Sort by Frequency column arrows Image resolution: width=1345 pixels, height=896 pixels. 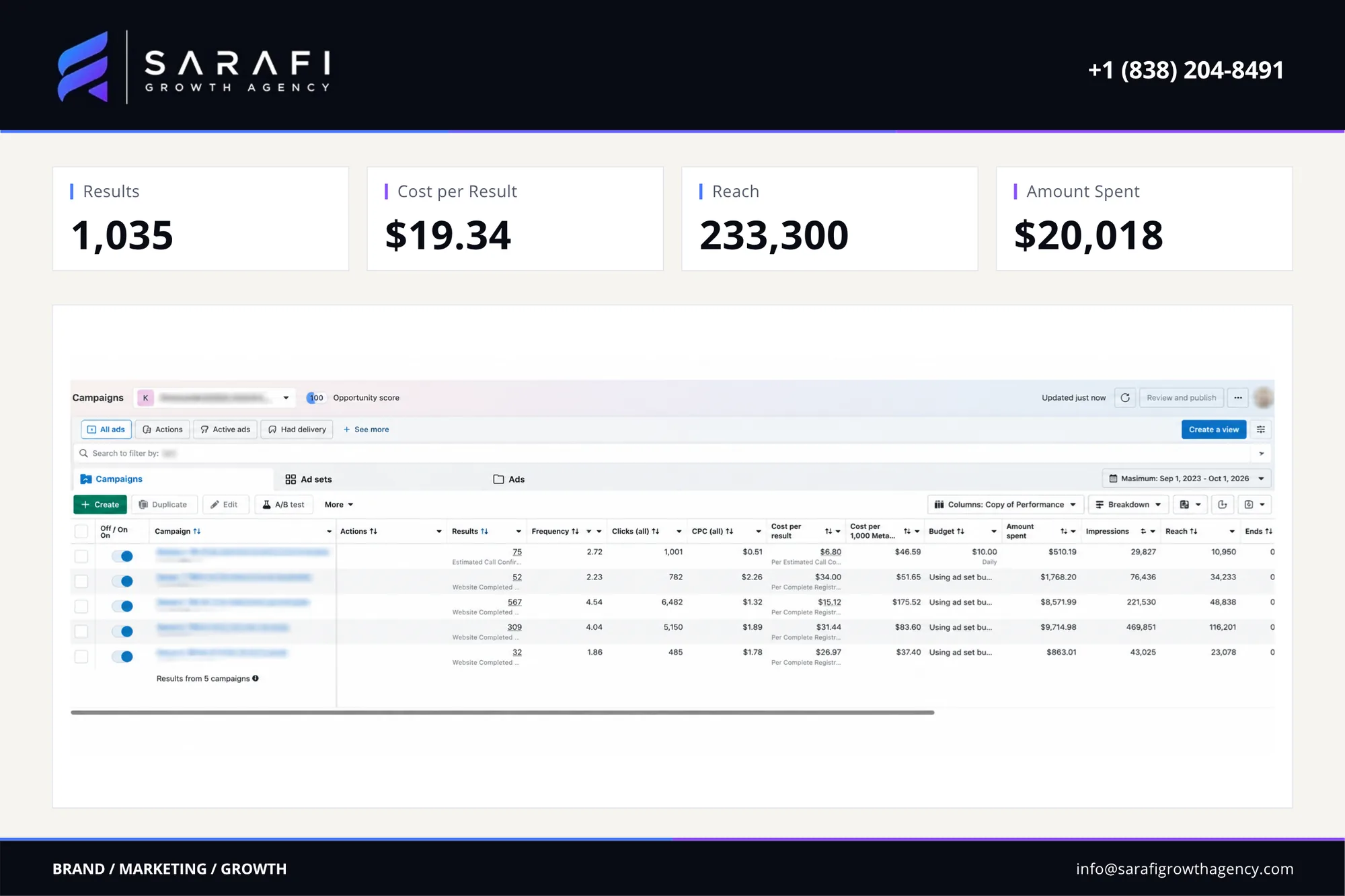tap(575, 531)
